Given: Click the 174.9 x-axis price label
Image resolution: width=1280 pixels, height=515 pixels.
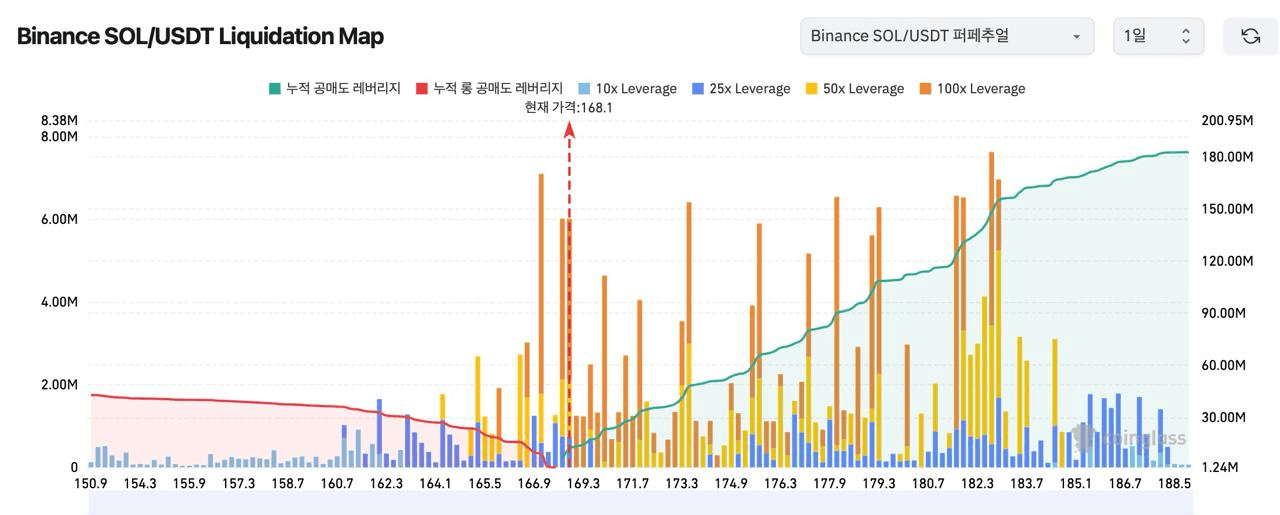Looking at the screenshot, I should (x=731, y=483).
